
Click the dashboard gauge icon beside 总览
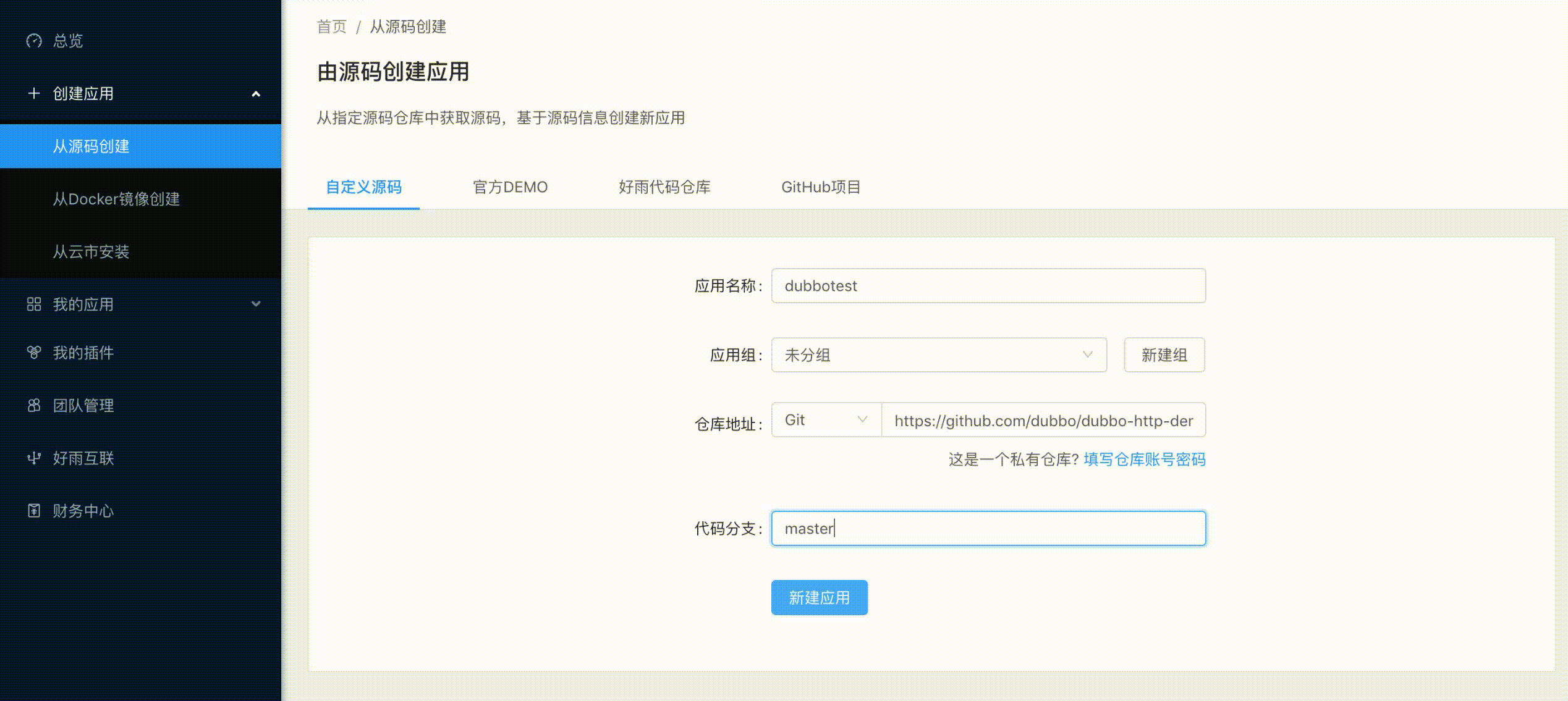pyautogui.click(x=34, y=41)
